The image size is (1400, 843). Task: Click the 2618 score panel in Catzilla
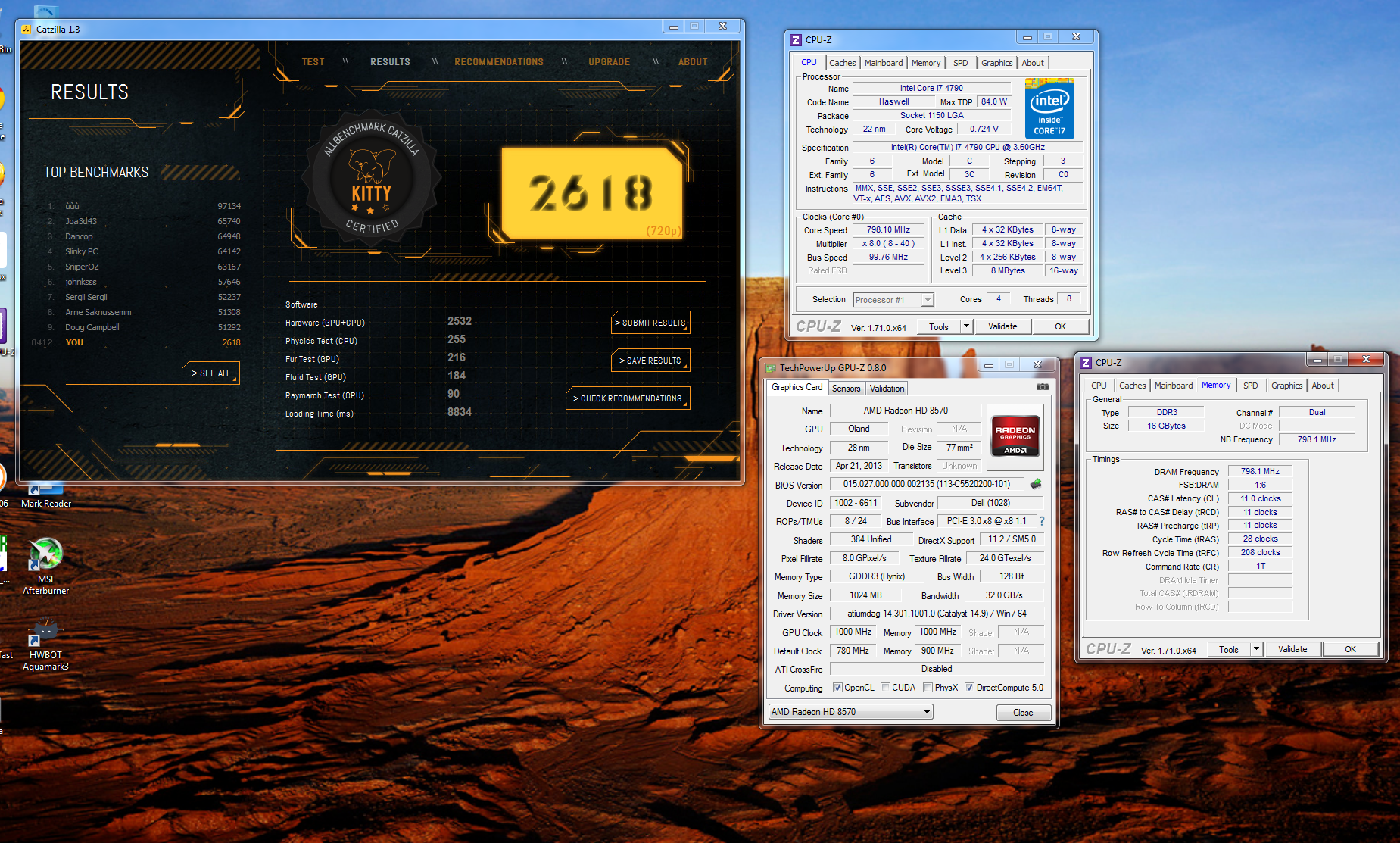click(592, 193)
